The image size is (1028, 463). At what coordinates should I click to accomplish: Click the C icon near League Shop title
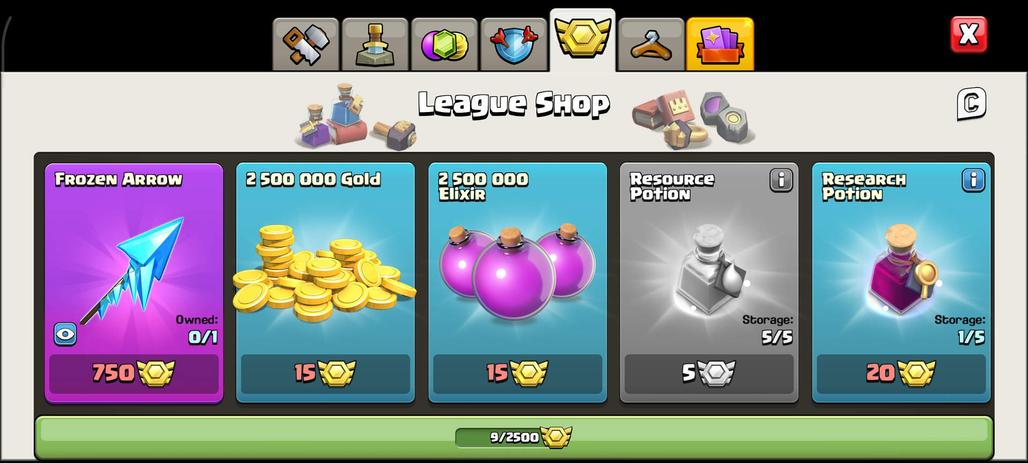(x=971, y=104)
